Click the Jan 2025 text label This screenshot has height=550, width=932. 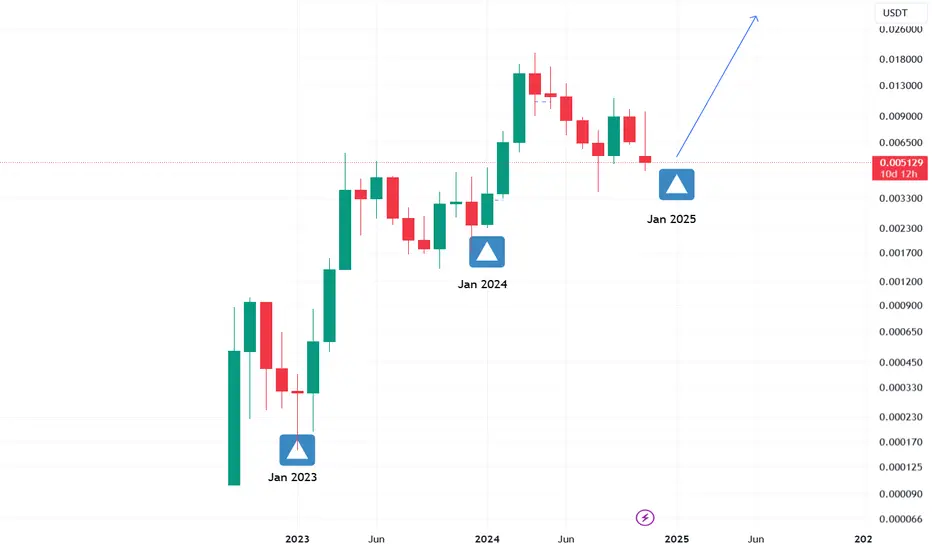coord(671,219)
